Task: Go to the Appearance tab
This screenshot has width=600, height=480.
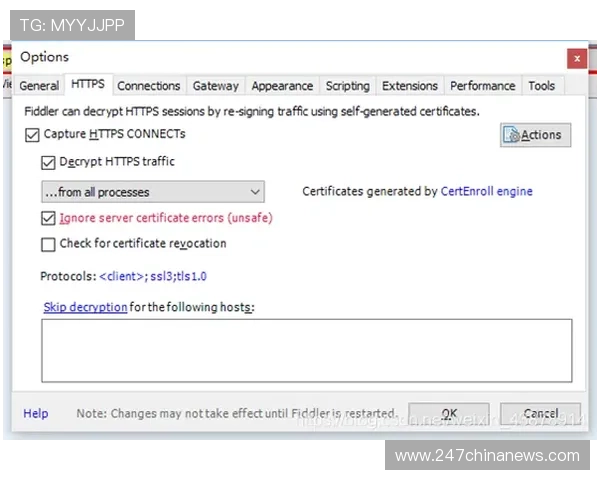Action: coord(282,86)
